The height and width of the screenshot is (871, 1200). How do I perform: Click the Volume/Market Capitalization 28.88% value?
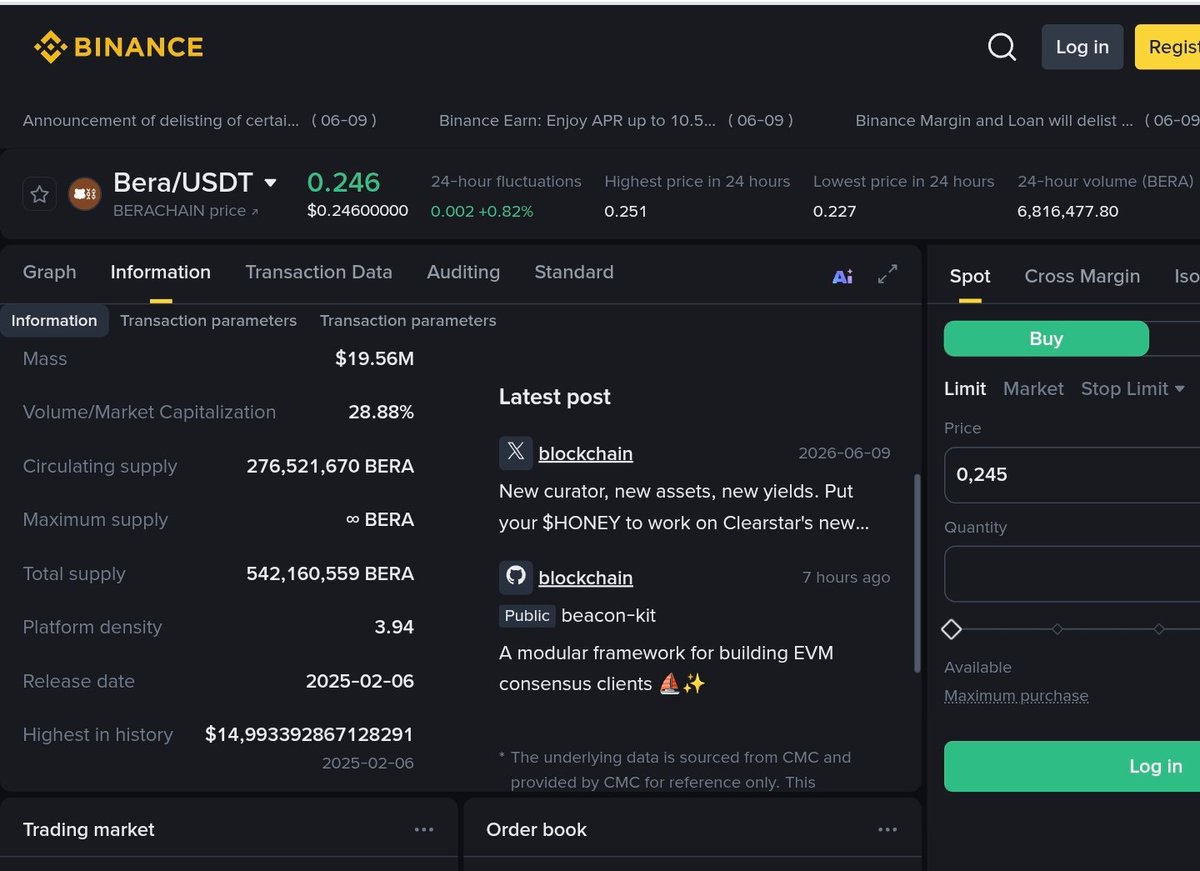[x=381, y=412]
